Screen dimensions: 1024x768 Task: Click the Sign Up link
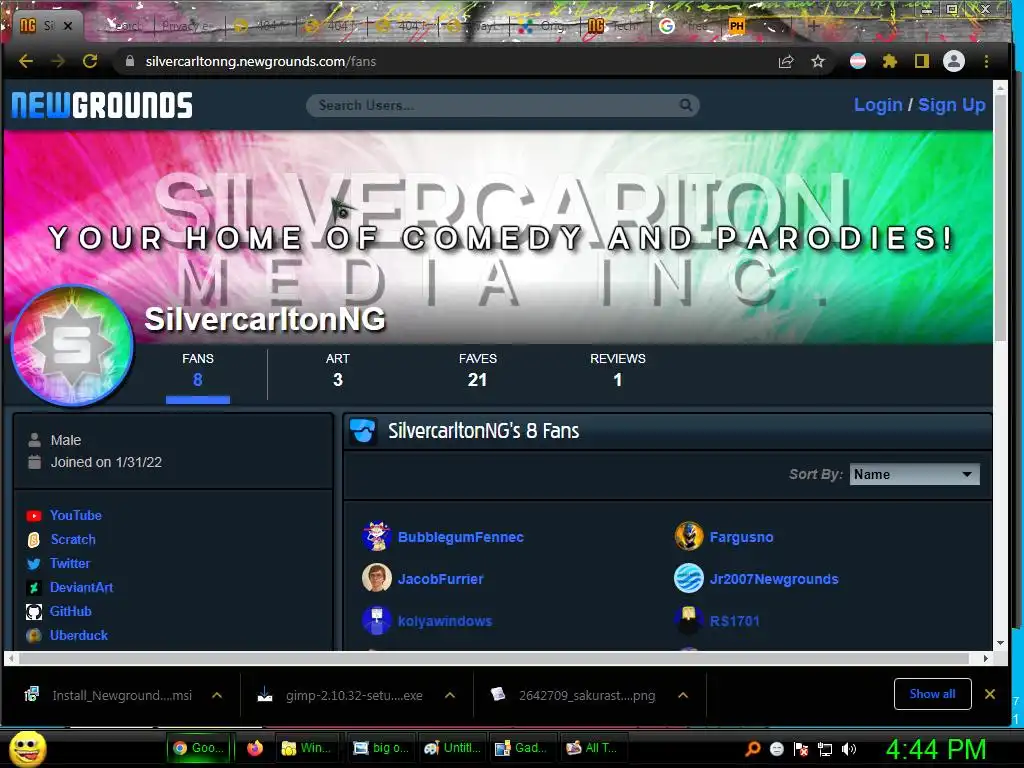pyautogui.click(x=952, y=105)
